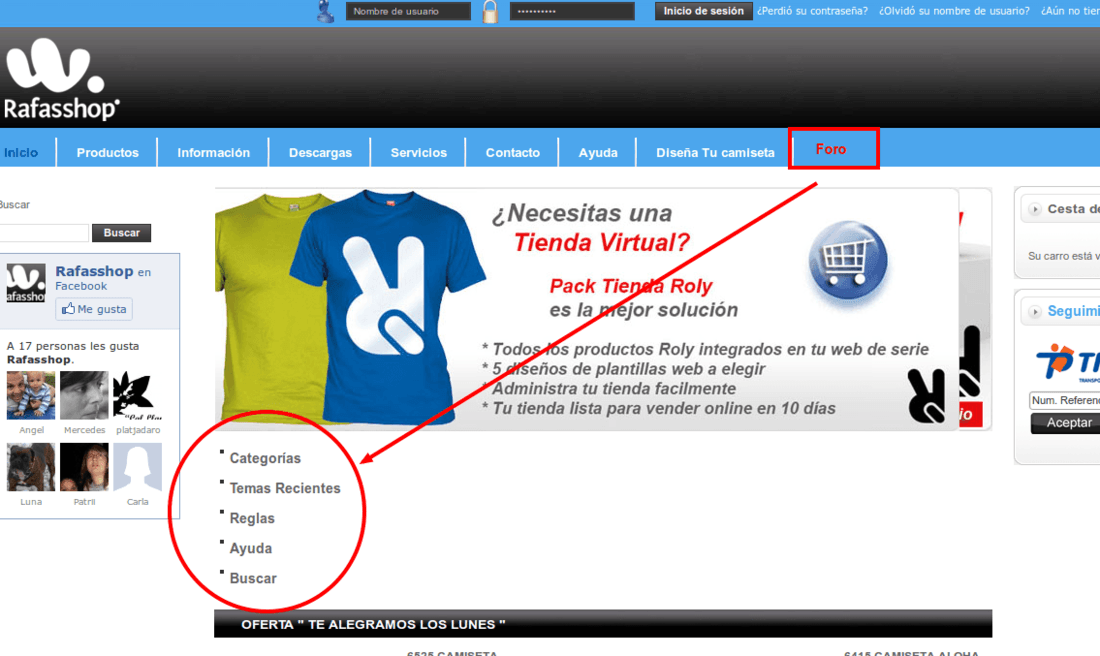Viewport: 1100px width, 656px height.
Task: Click the Aceptar tracking button
Action: [x=1066, y=423]
